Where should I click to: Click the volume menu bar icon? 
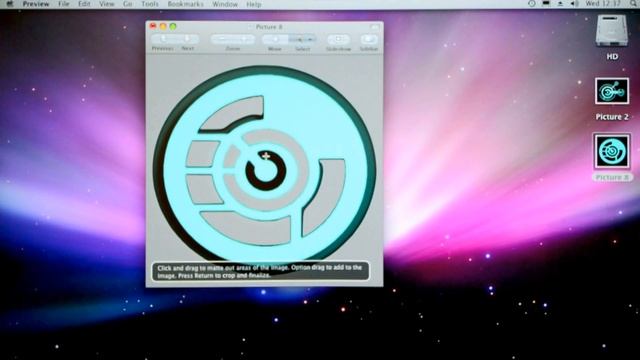tap(574, 4)
